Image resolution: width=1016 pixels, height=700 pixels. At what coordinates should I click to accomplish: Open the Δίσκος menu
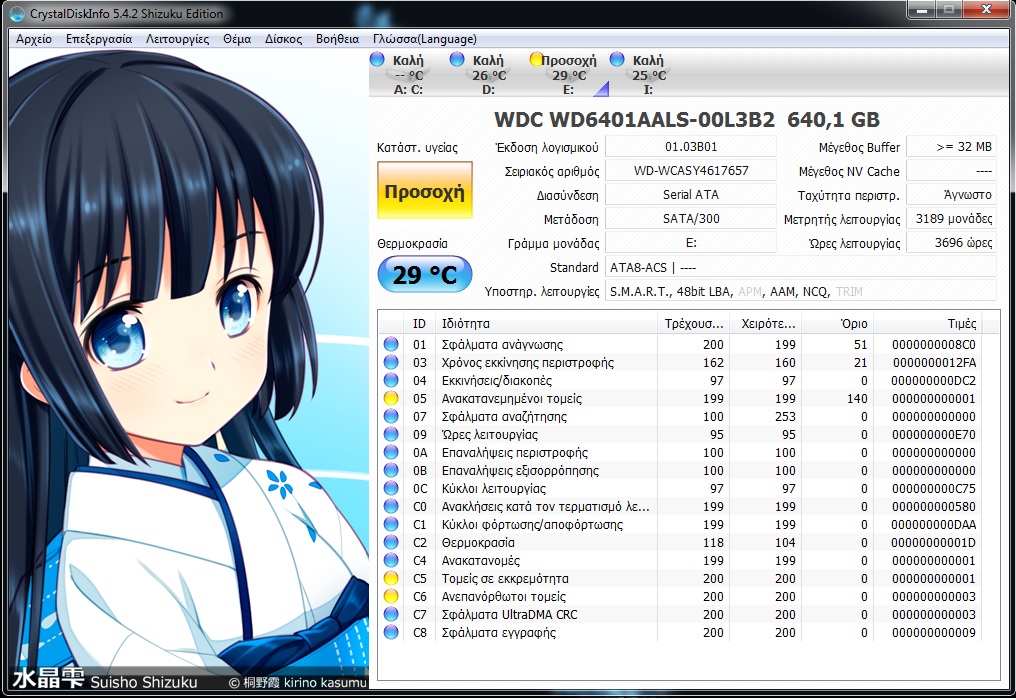coord(283,39)
